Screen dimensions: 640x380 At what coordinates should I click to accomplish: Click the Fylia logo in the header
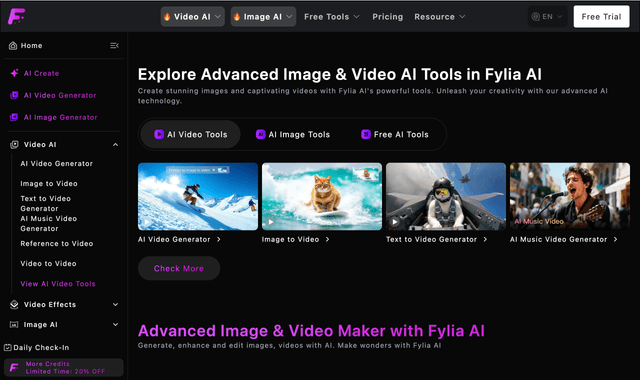16,16
